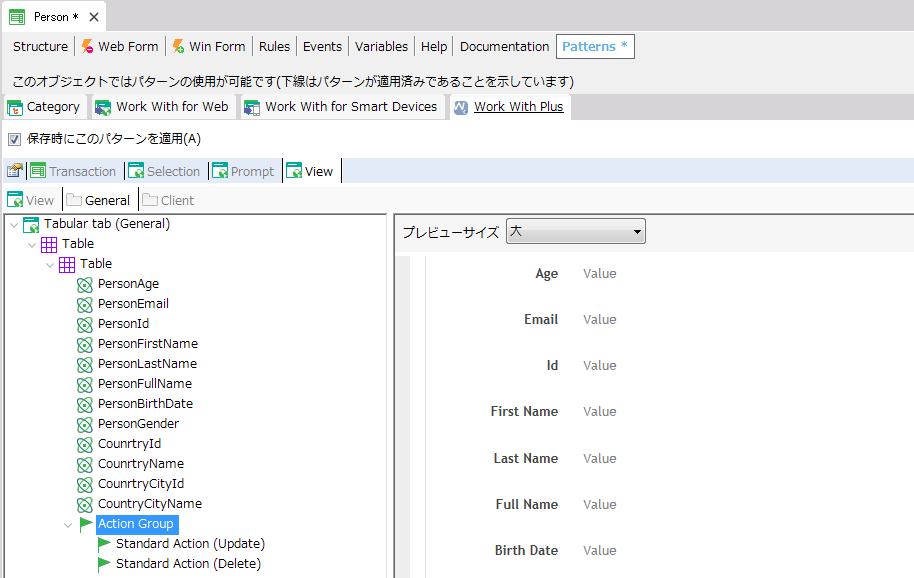Uncheck the apply pattern on save checkbox
Image resolution: width=914 pixels, height=578 pixels.
(x=12, y=139)
